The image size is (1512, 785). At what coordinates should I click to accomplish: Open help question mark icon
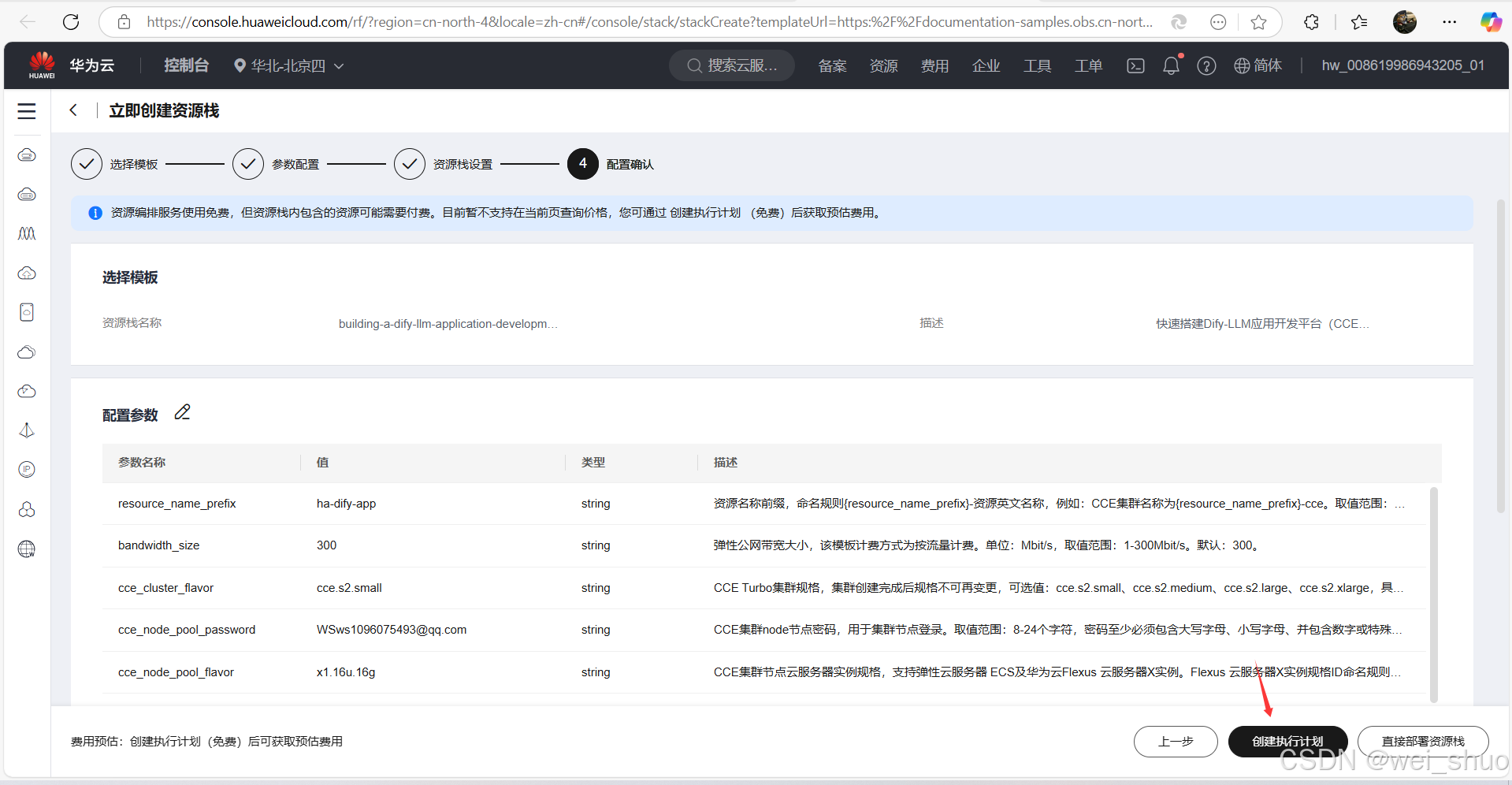[1206, 65]
